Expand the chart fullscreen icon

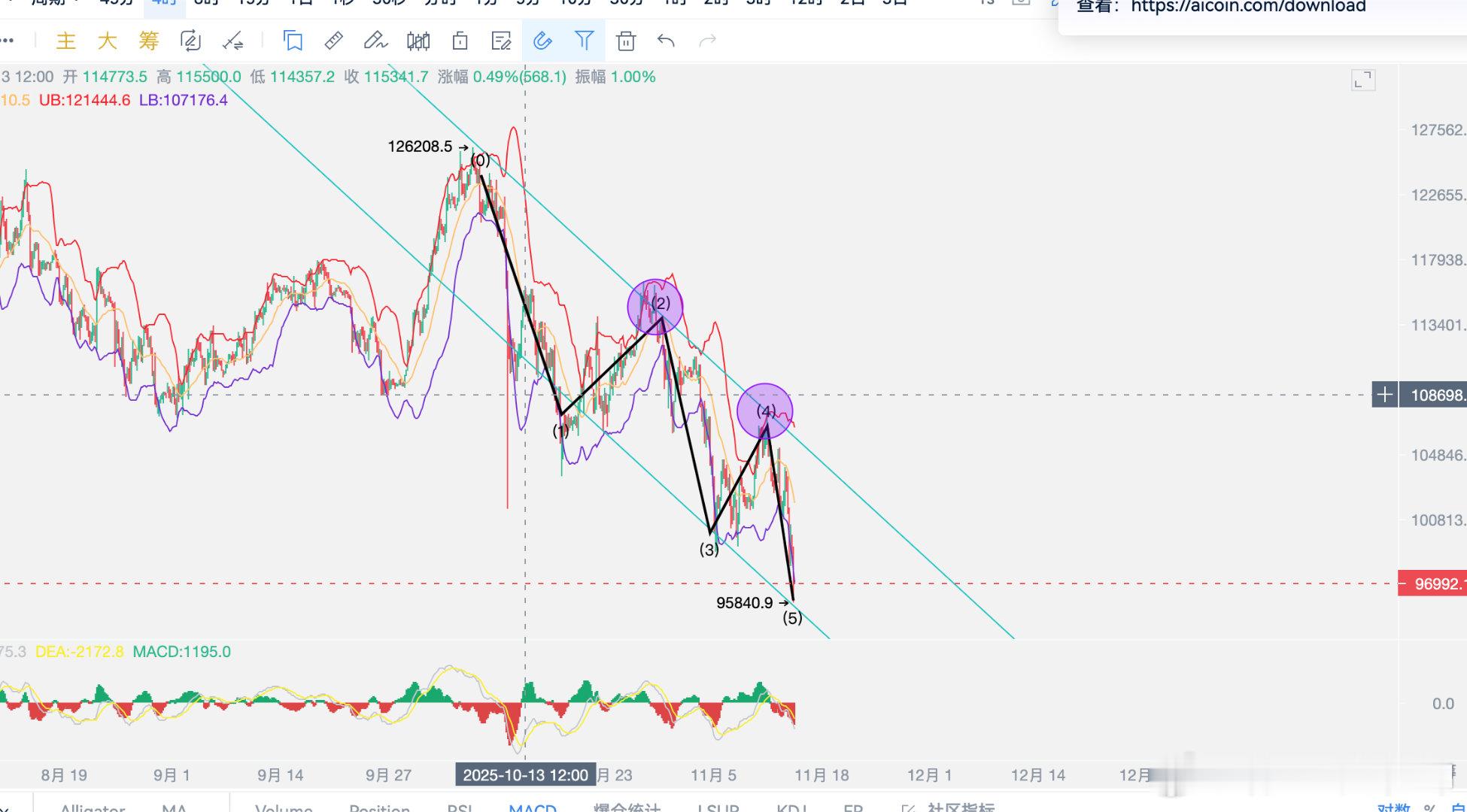(1363, 80)
